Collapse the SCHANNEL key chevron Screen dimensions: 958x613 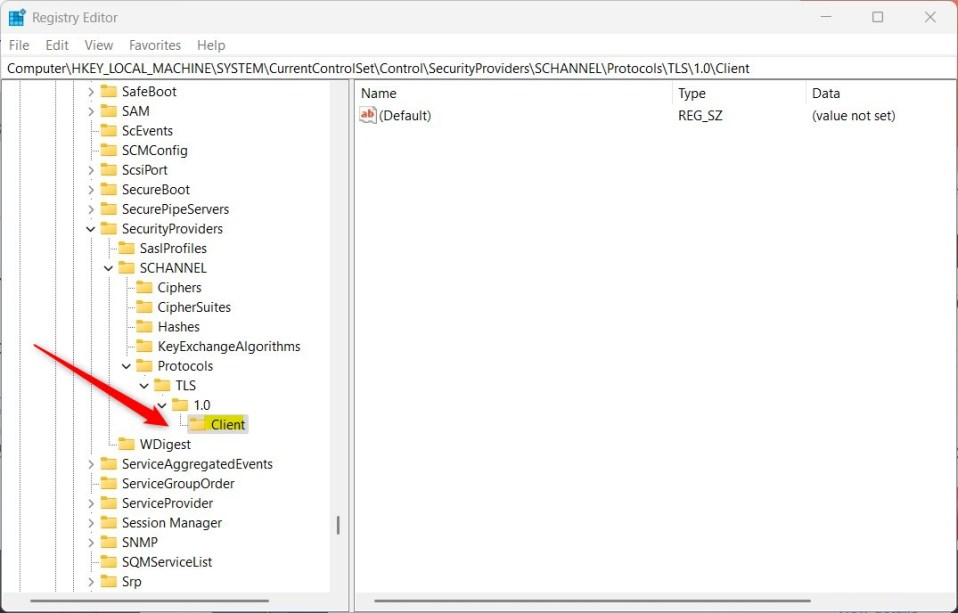pyautogui.click(x=108, y=267)
